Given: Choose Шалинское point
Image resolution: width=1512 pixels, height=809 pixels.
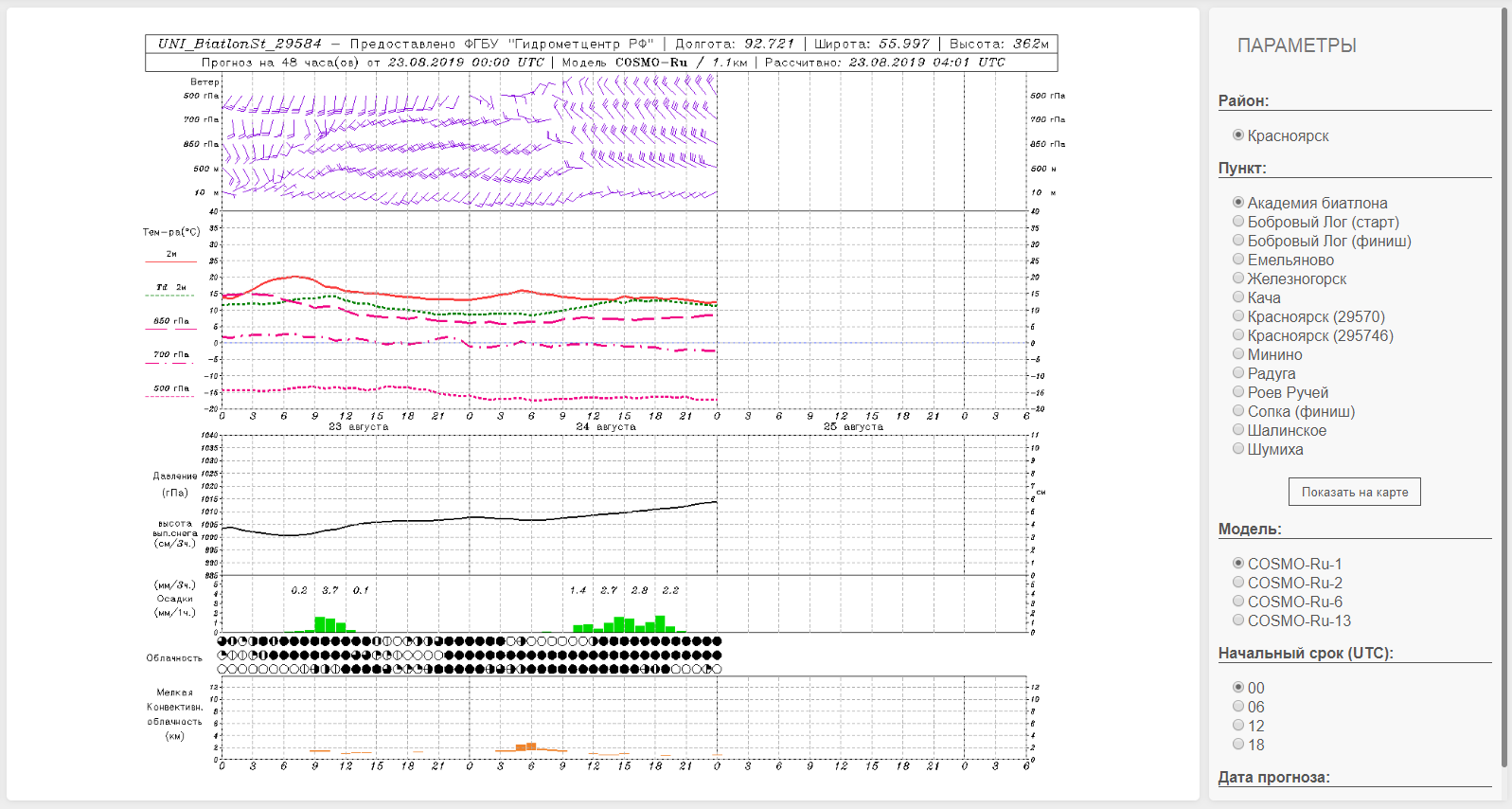Looking at the screenshot, I should (x=1238, y=430).
